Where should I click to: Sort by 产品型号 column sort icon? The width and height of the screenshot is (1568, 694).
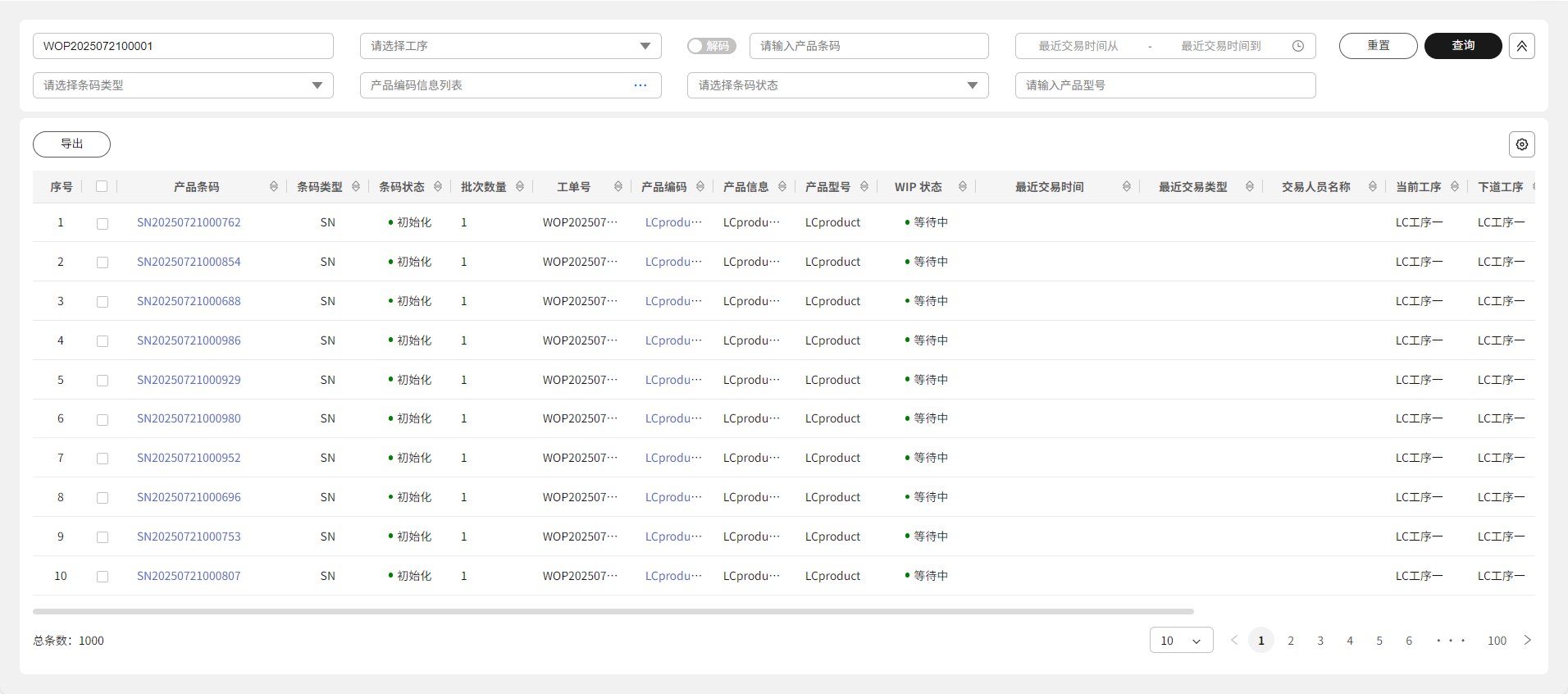click(x=864, y=187)
